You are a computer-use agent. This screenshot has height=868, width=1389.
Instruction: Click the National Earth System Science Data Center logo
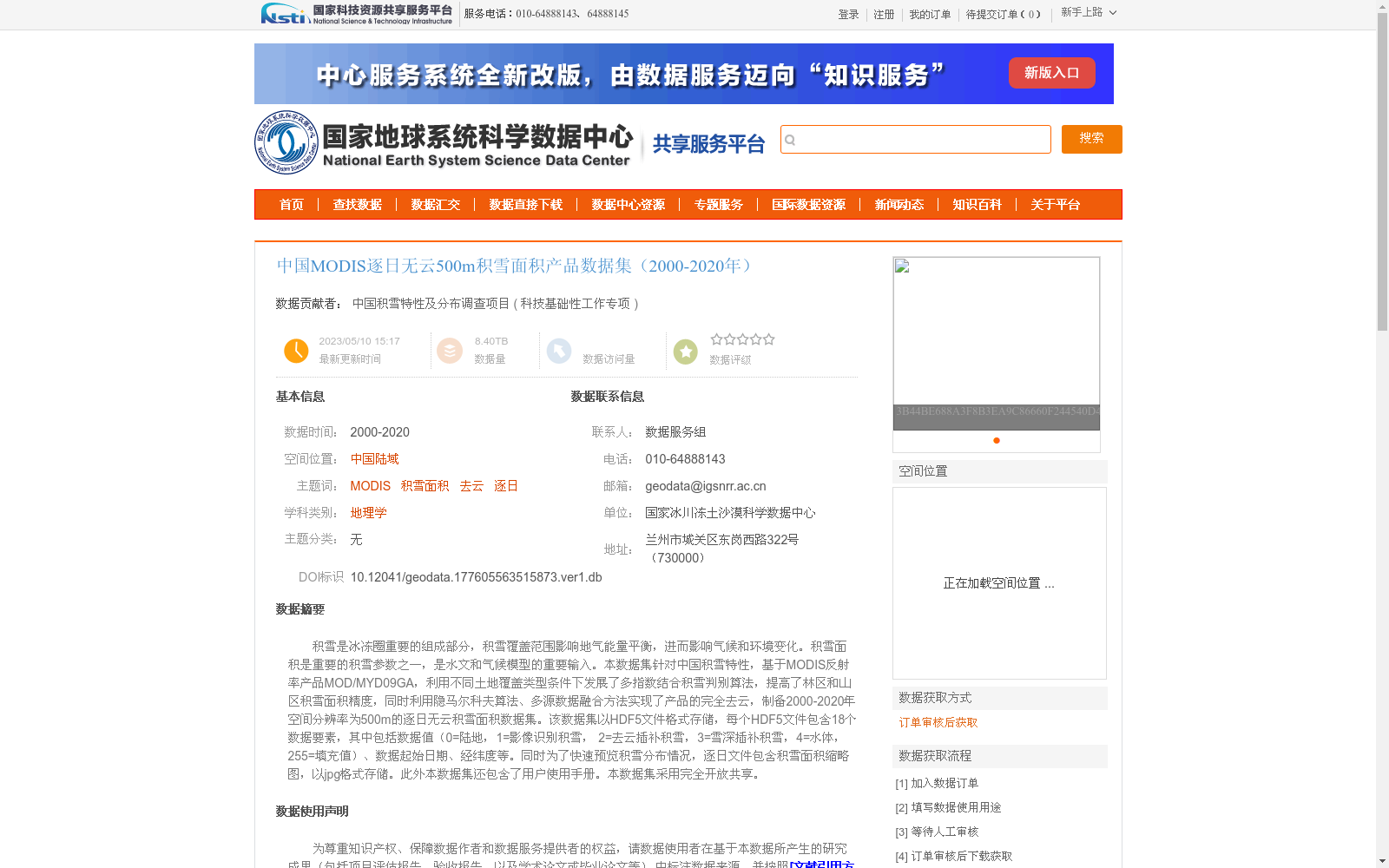coord(444,142)
